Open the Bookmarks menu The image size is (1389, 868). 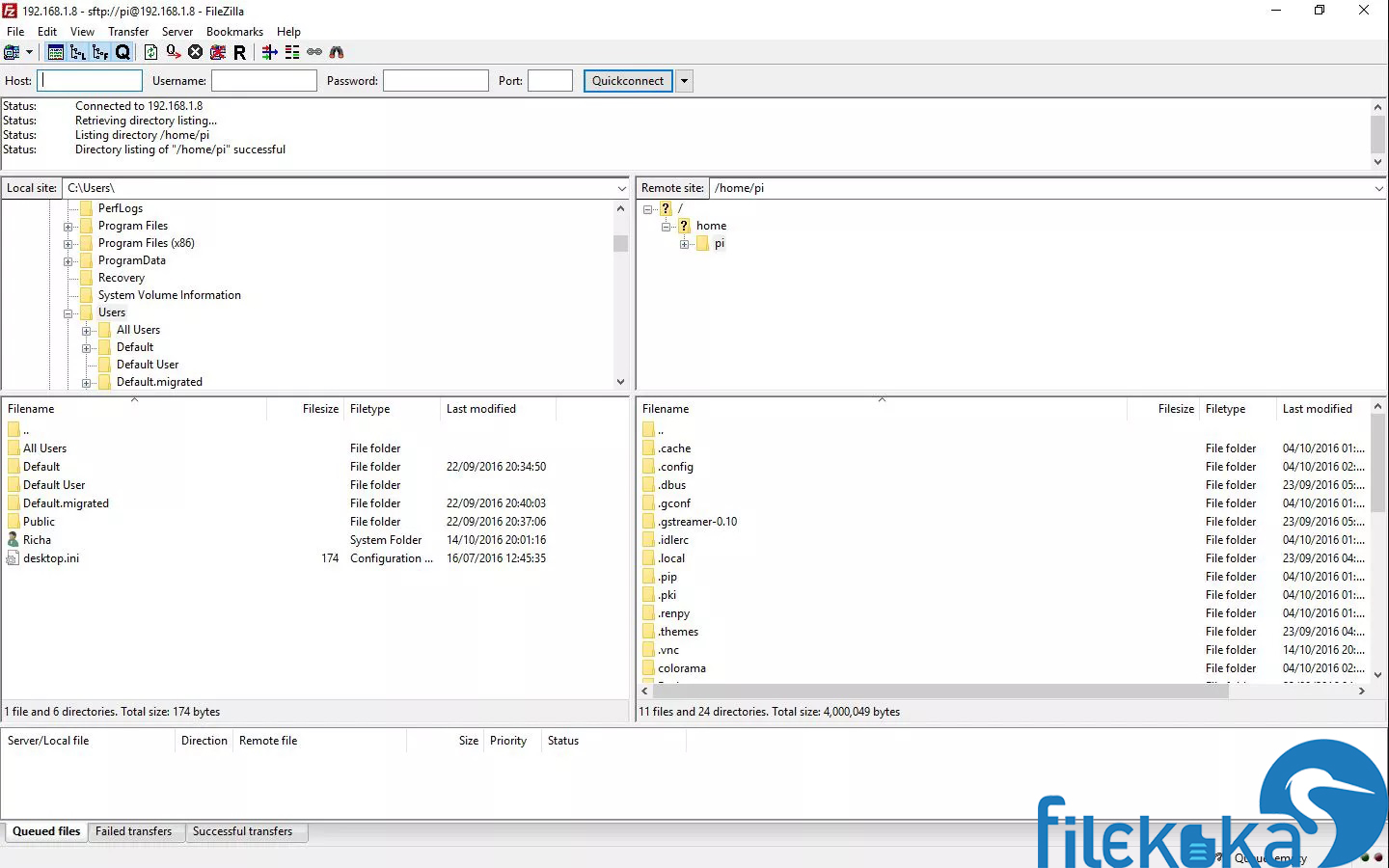coord(234,32)
